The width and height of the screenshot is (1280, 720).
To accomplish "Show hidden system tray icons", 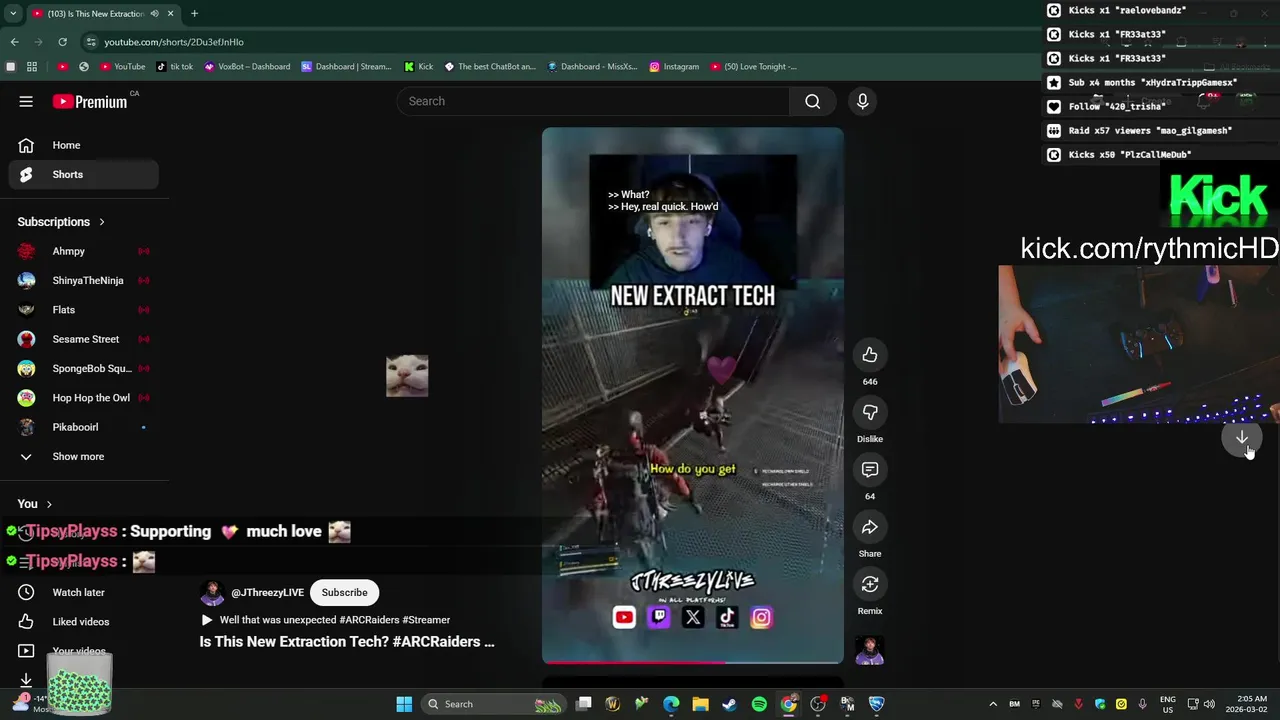I will coord(993,704).
